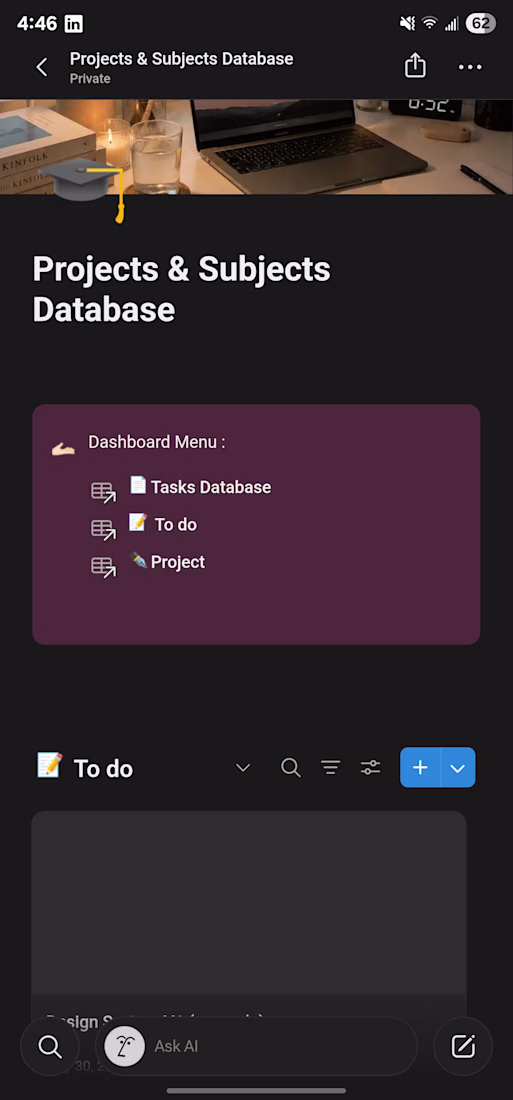513x1100 pixels.
Task: Search within the To do database
Action: (x=291, y=767)
